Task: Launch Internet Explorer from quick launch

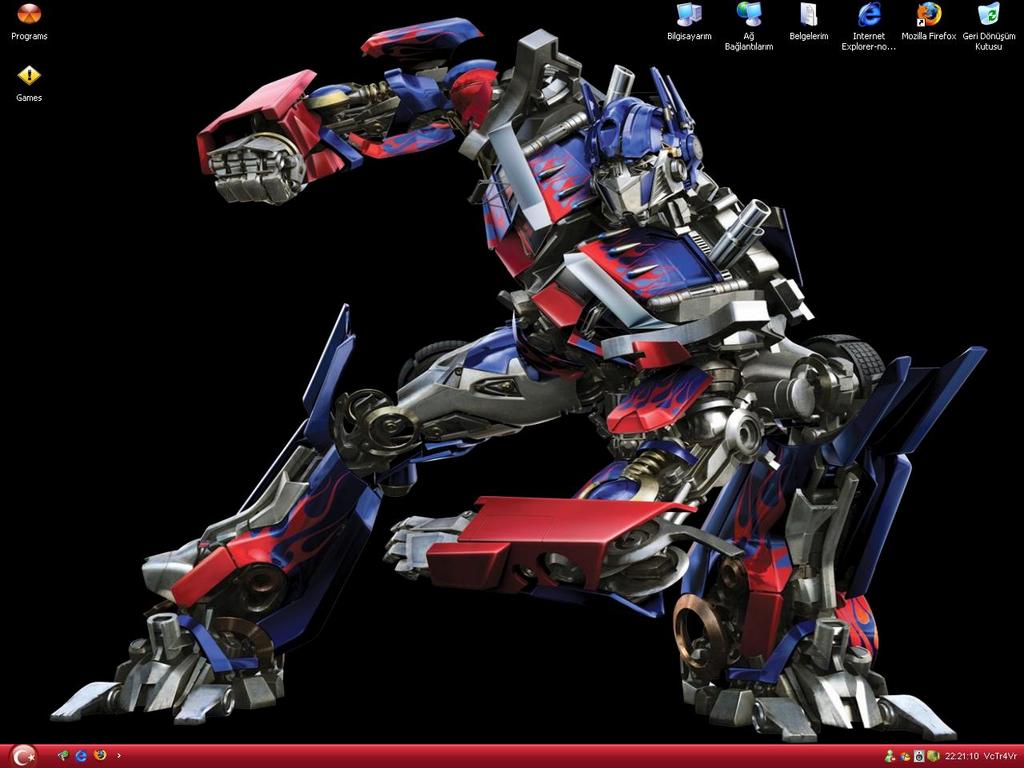Action: [81, 756]
